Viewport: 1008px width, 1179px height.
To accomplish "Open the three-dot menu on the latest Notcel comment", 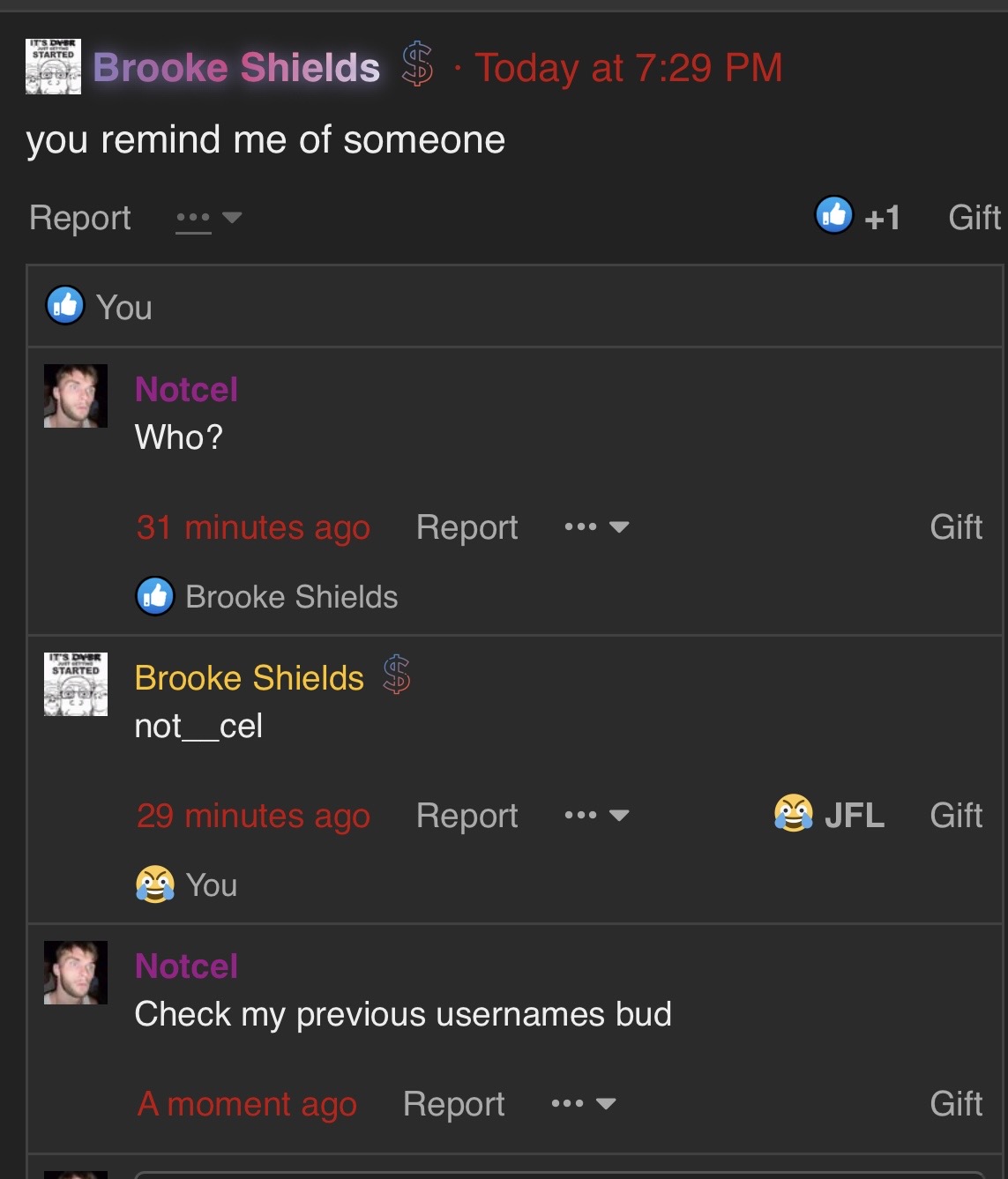I will [583, 1103].
